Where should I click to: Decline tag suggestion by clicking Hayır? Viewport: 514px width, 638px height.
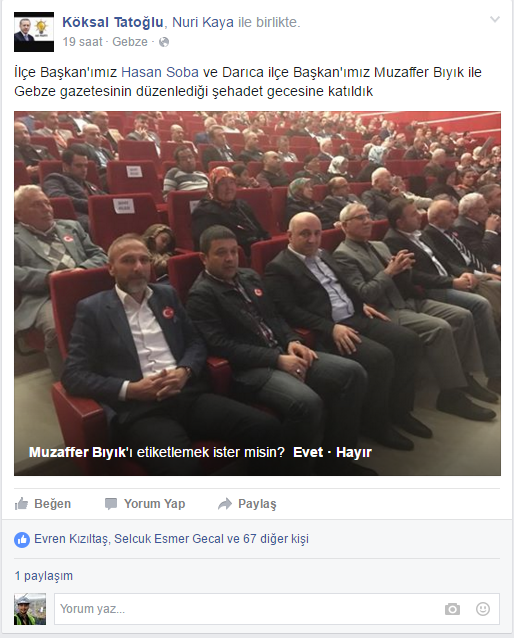[x=354, y=452]
